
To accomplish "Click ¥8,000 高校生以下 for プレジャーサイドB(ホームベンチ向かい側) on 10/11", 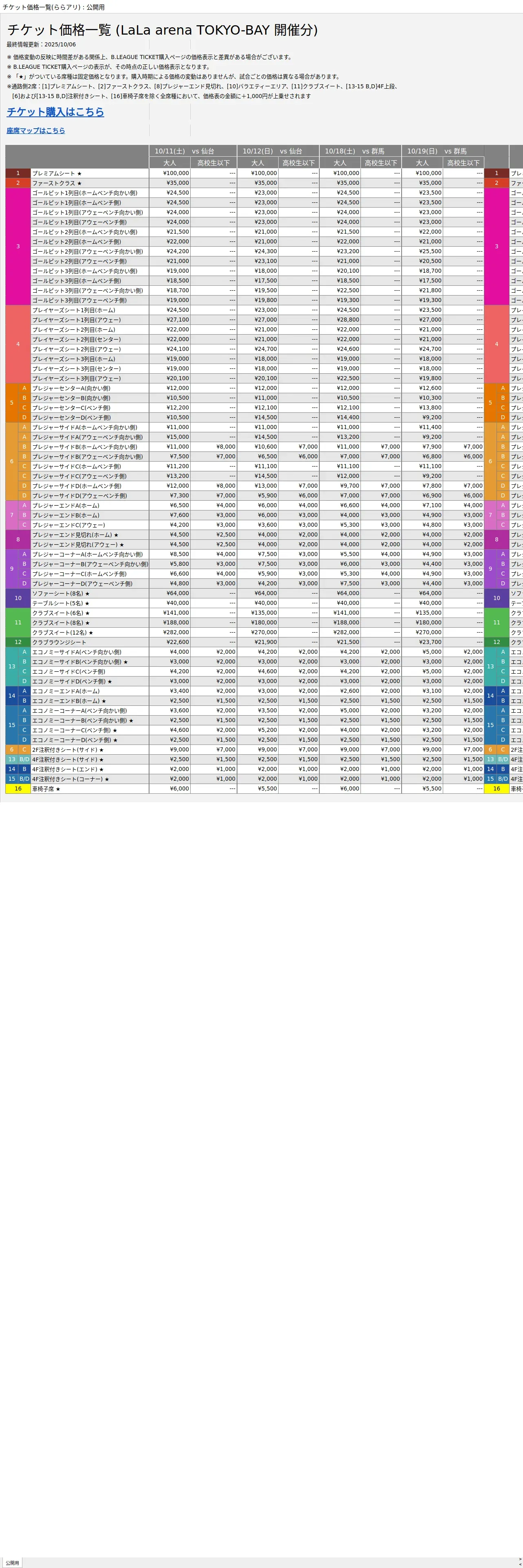I will point(213,447).
